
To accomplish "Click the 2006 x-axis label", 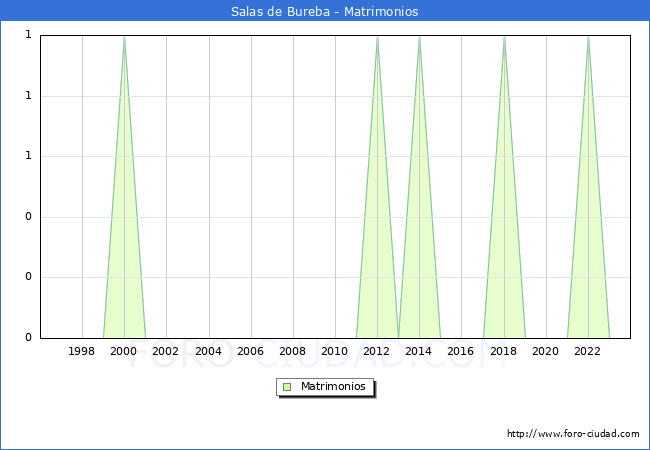I will 250,351.
